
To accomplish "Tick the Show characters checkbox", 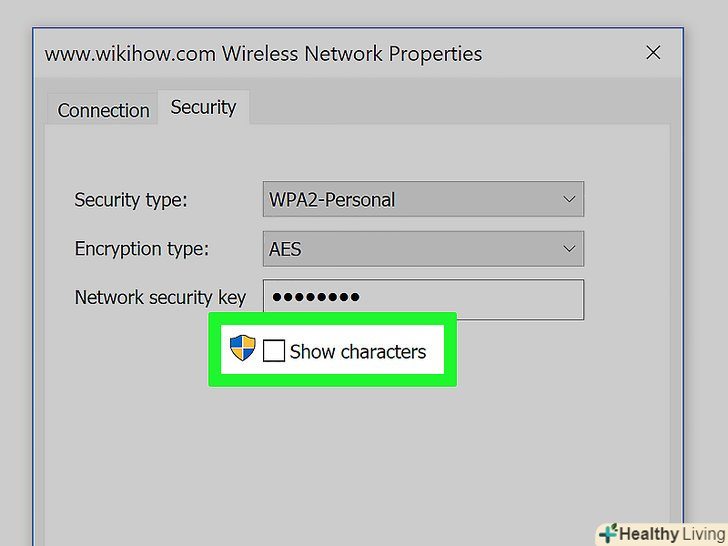I will pyautogui.click(x=273, y=351).
